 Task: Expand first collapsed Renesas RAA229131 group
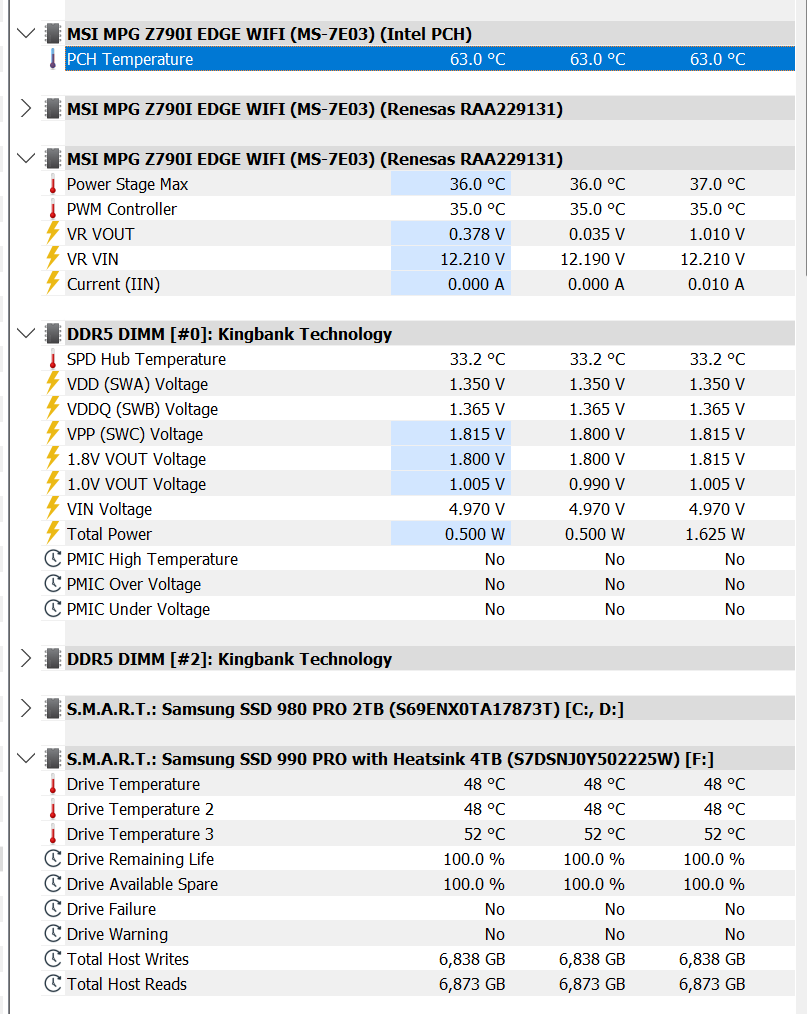click(26, 109)
